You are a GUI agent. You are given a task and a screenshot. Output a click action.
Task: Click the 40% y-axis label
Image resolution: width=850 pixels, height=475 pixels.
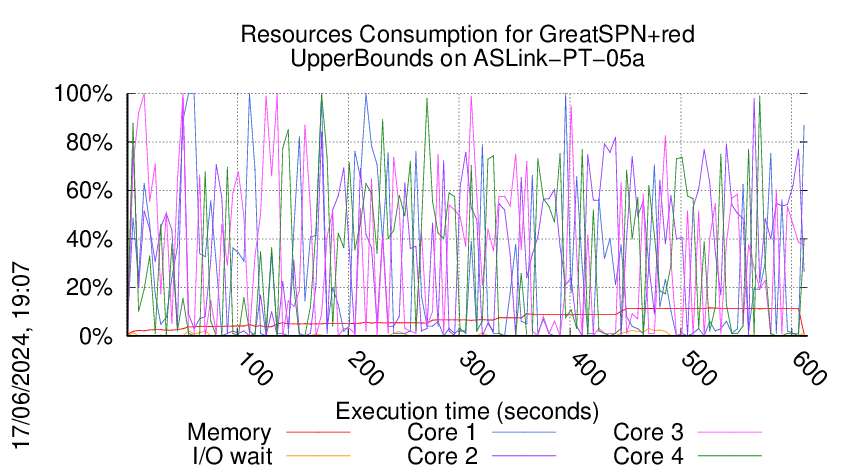89,239
